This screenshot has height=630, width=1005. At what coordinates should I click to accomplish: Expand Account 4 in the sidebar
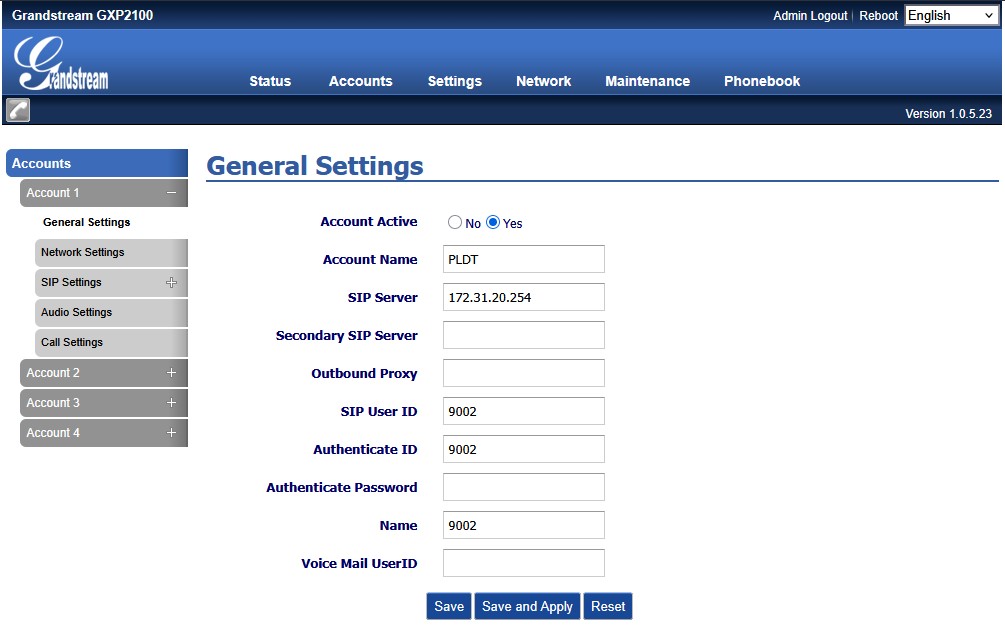click(x=104, y=433)
